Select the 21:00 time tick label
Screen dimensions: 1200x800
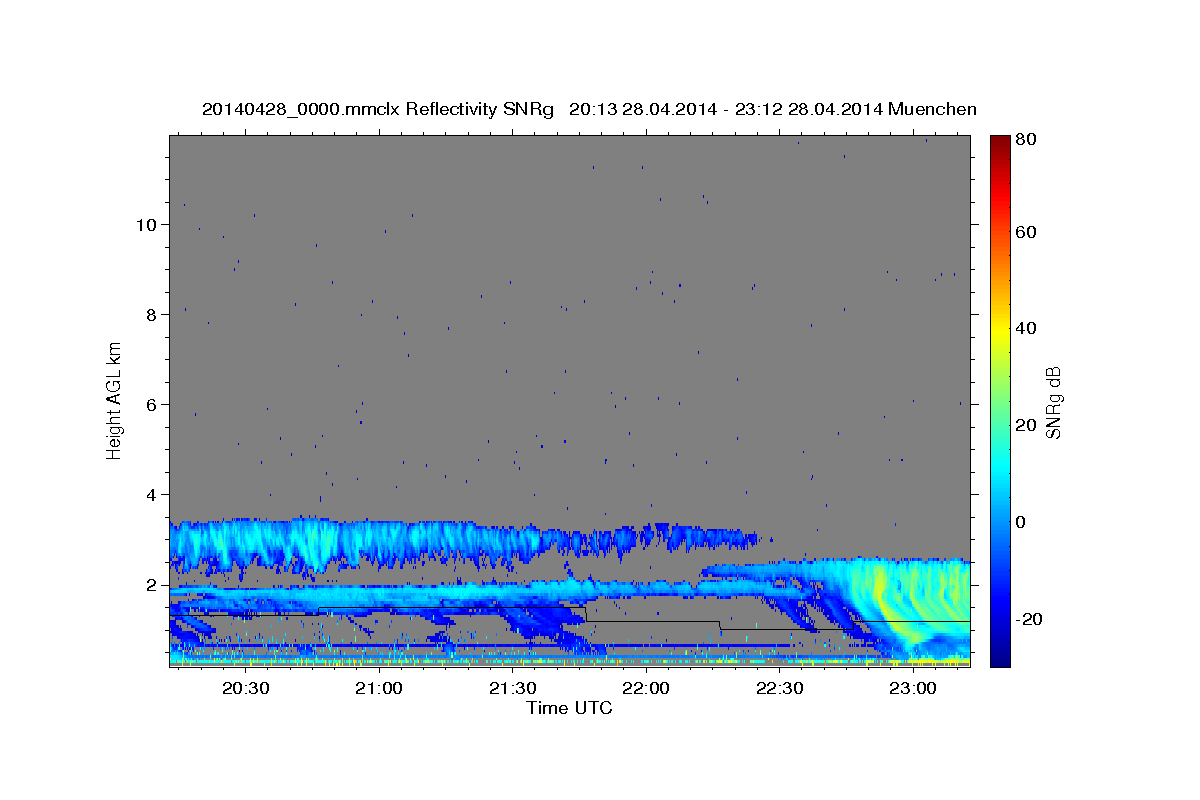pyautogui.click(x=379, y=688)
